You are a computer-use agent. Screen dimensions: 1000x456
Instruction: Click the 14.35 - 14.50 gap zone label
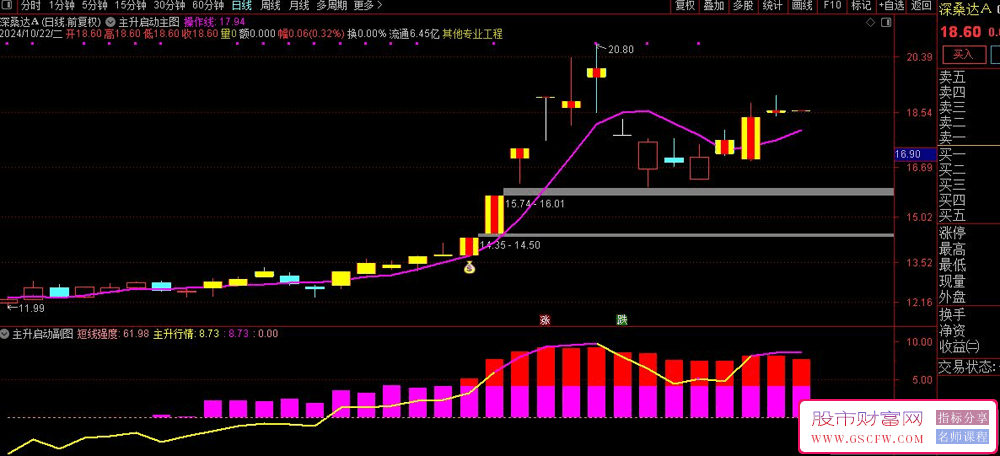click(510, 245)
